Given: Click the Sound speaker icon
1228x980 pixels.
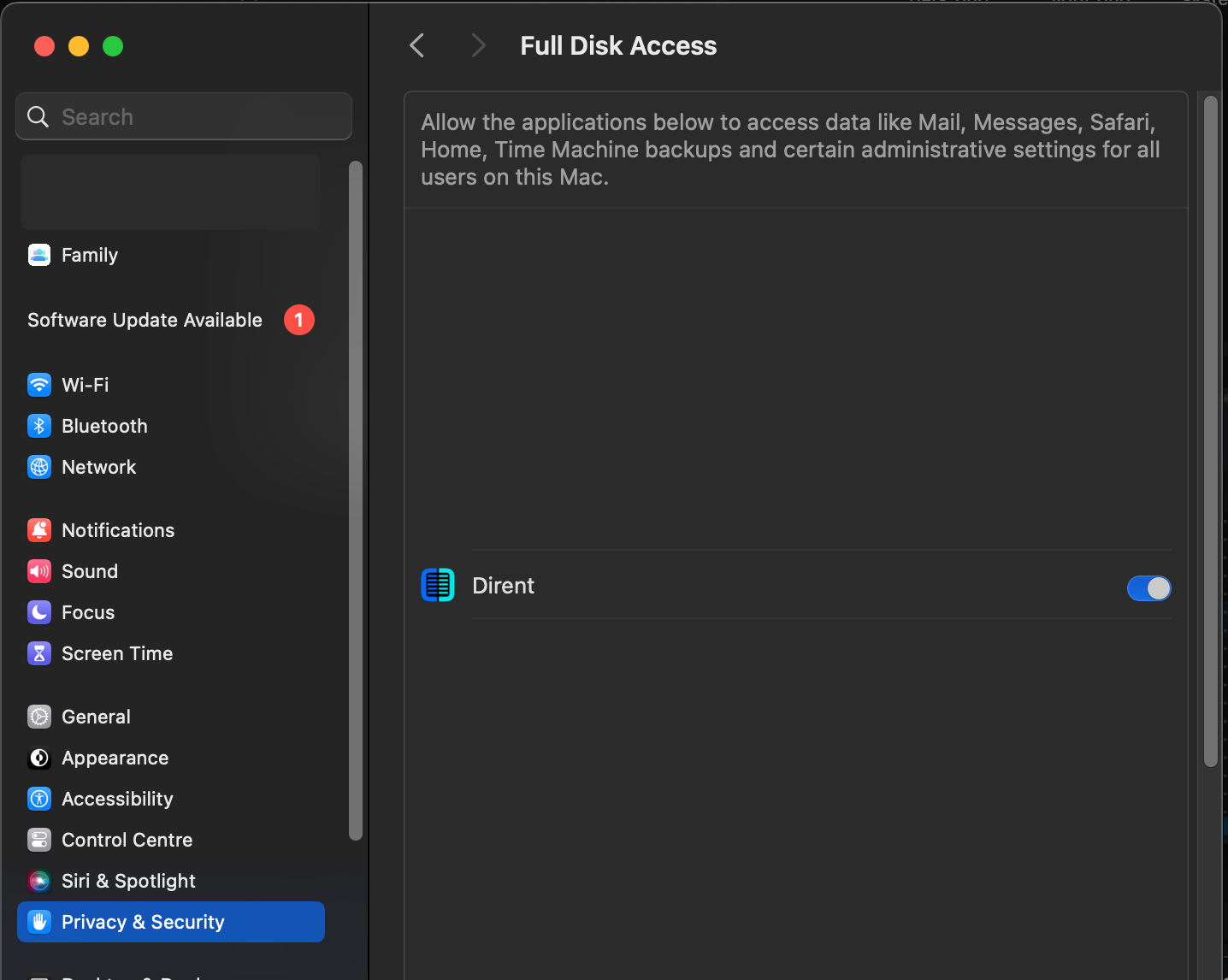Looking at the screenshot, I should click(39, 571).
